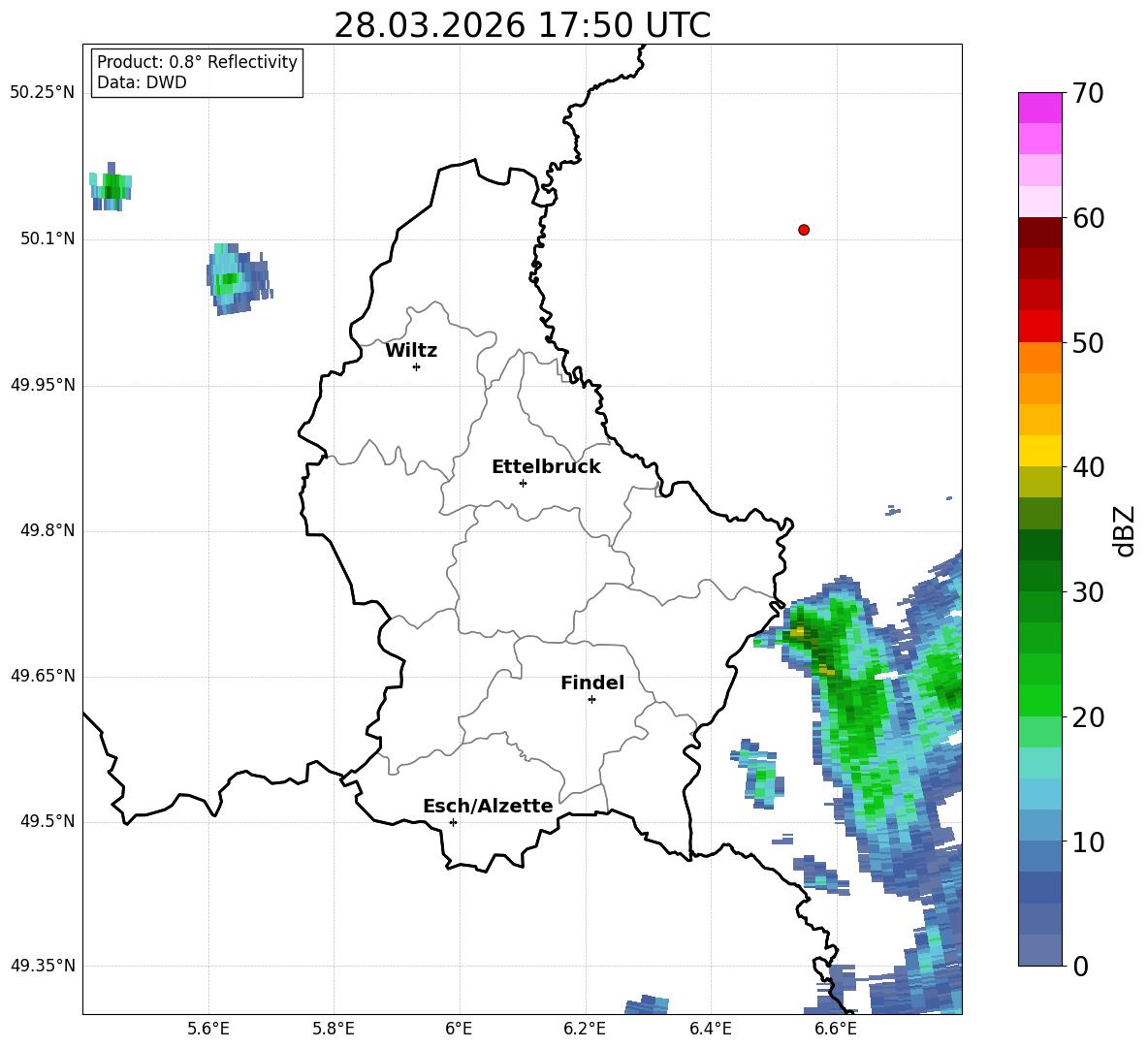
Task: Click the Esch/Alzette station cross marker
Action: point(453,822)
